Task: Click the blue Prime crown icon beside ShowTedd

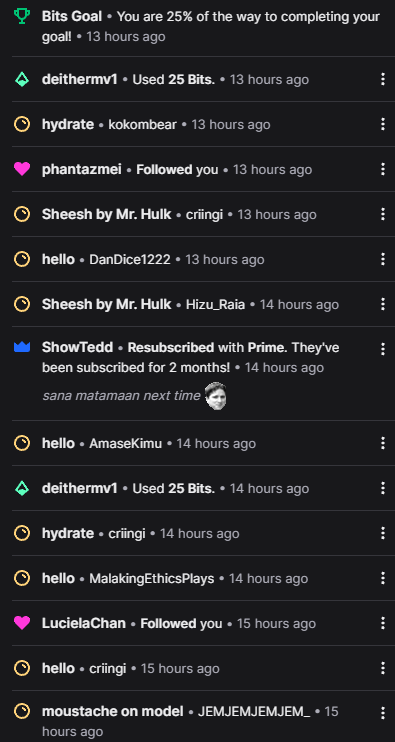Action: click(22, 347)
